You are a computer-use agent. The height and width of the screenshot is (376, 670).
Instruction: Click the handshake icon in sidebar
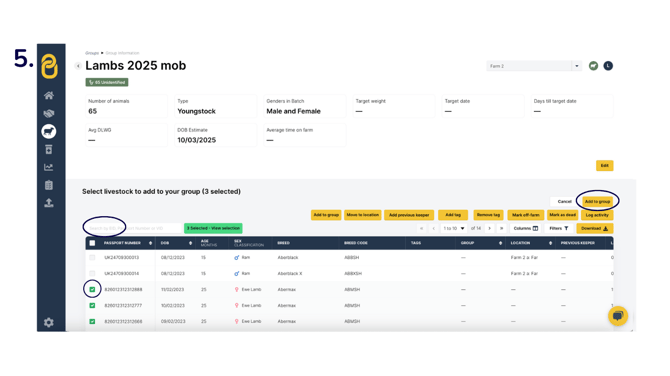point(49,113)
